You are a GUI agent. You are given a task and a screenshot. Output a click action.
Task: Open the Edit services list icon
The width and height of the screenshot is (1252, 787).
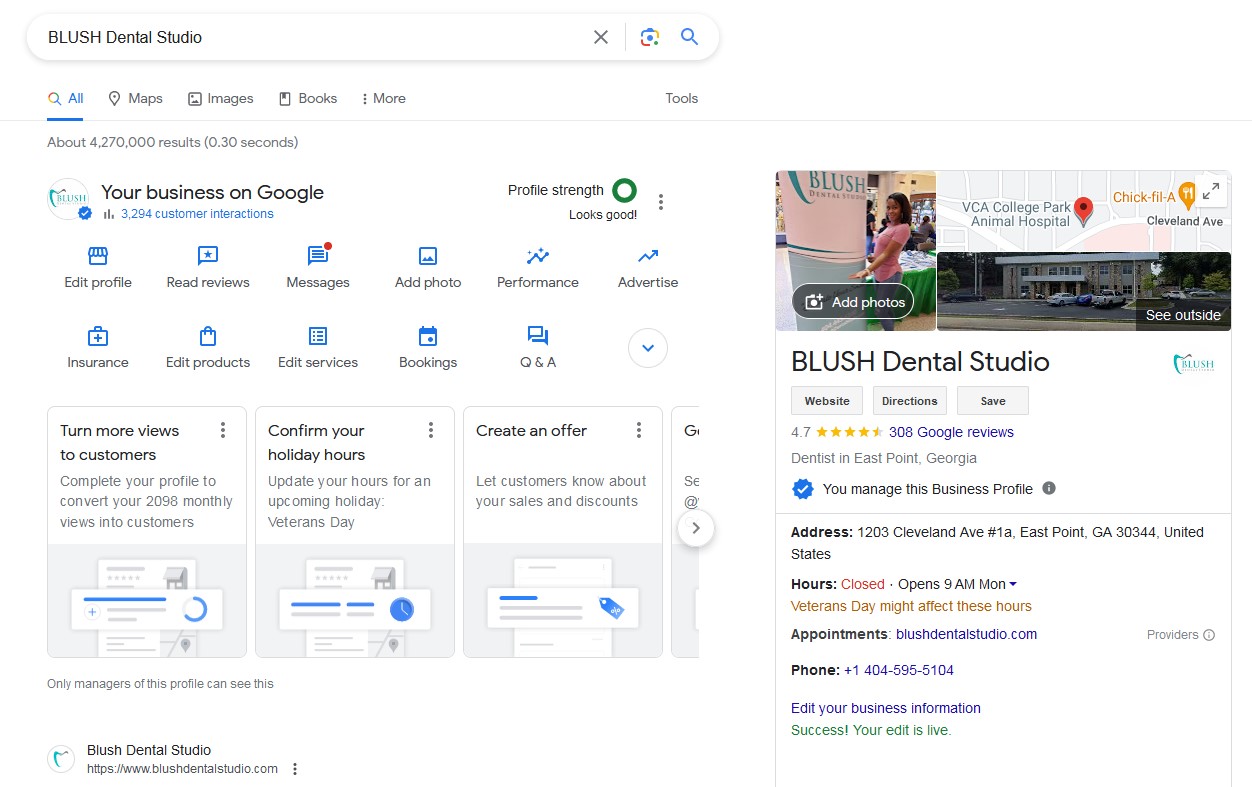[318, 336]
